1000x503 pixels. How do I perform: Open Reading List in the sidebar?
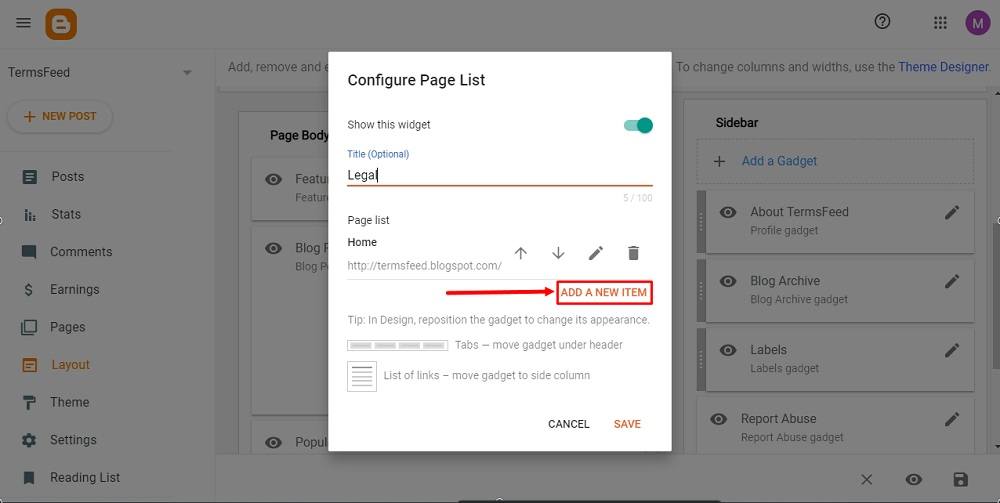85,477
